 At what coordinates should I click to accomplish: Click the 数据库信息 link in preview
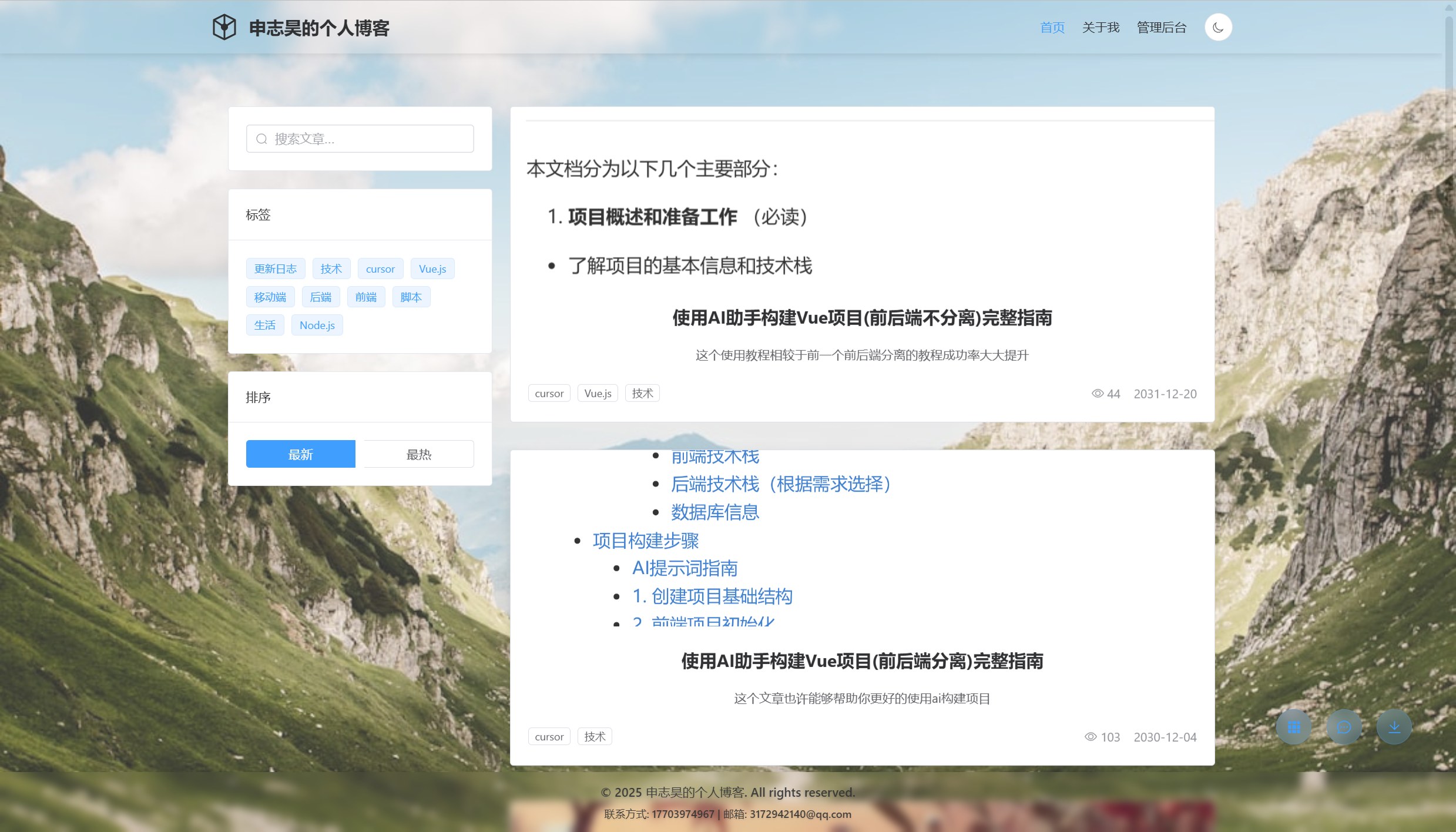tap(715, 512)
